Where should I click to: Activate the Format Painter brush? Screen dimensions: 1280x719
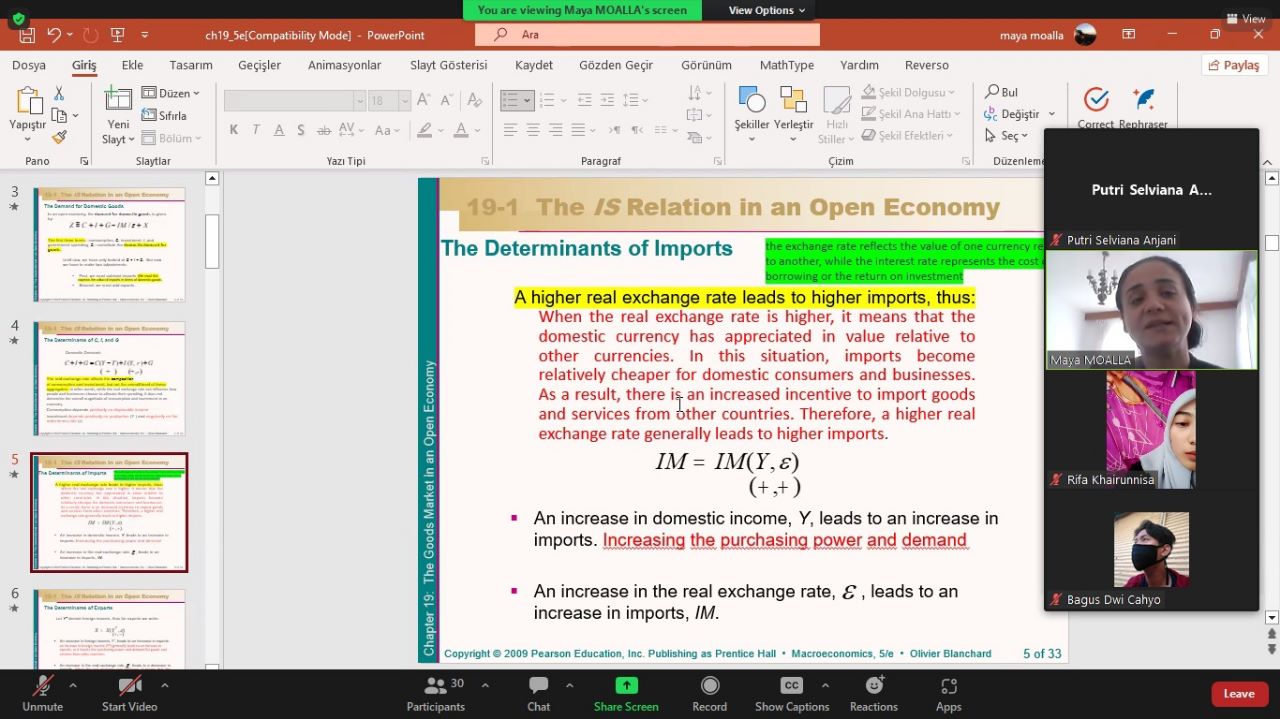pos(59,137)
